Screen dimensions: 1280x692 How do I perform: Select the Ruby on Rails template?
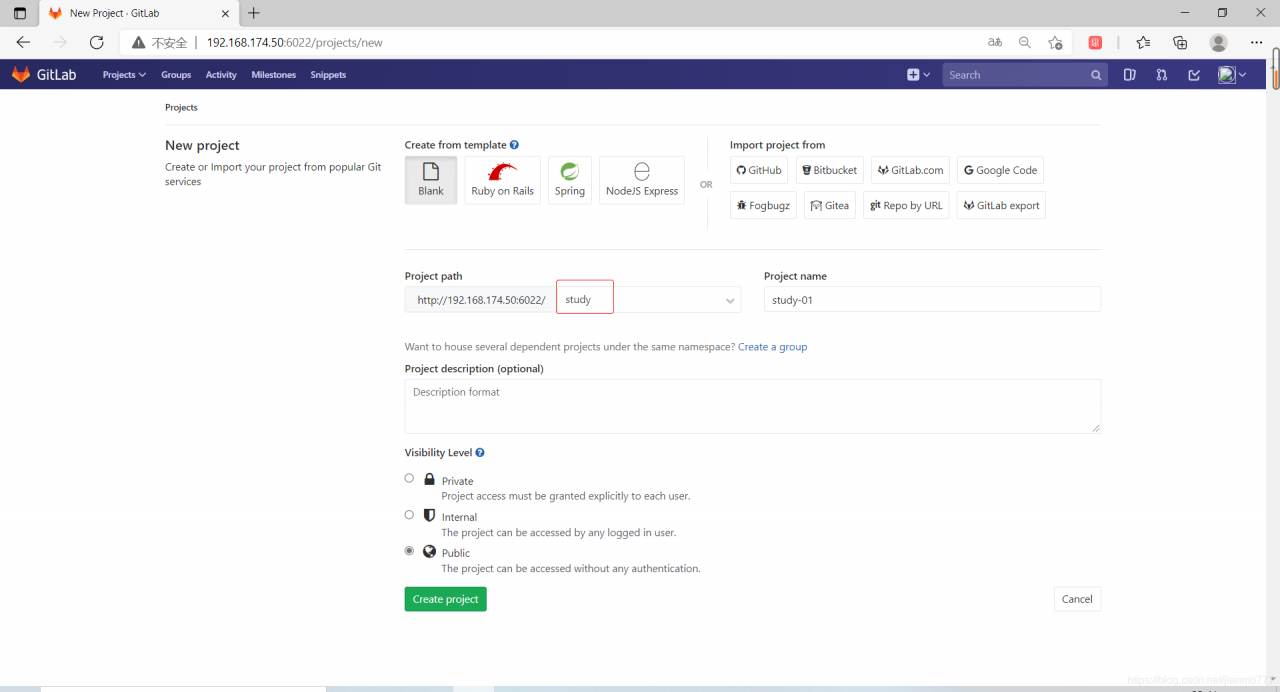(x=503, y=180)
